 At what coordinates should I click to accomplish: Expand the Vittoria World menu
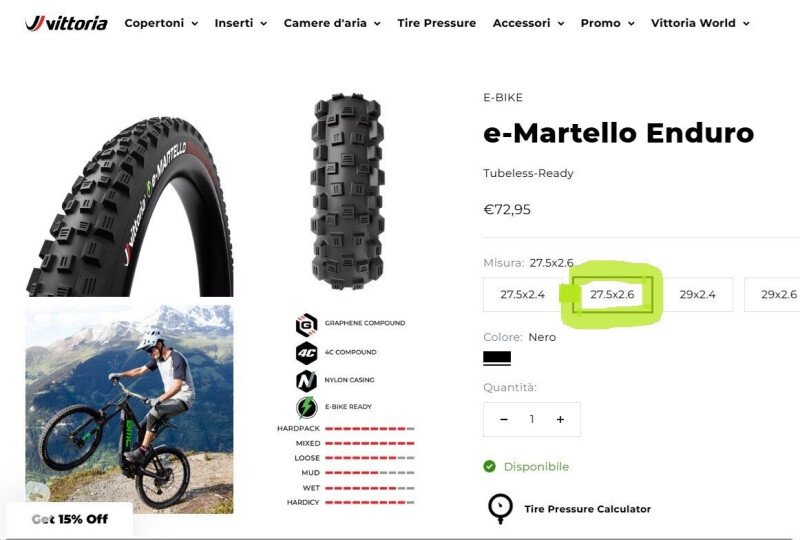700,23
